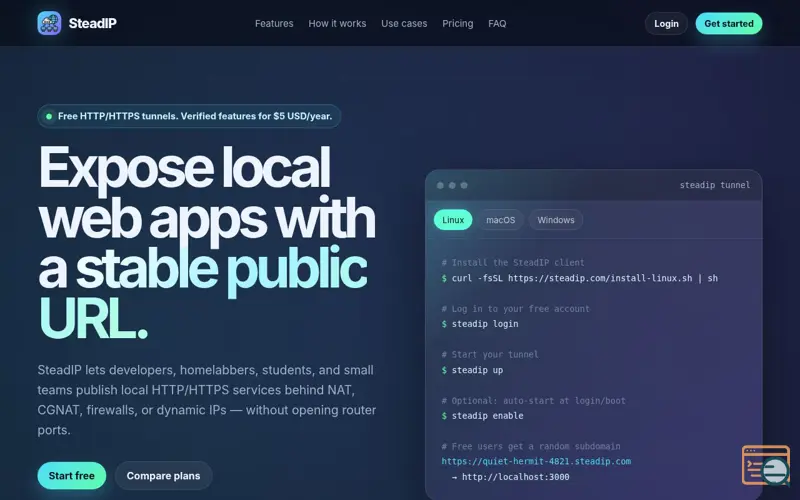Open the Features nav link

click(274, 23)
